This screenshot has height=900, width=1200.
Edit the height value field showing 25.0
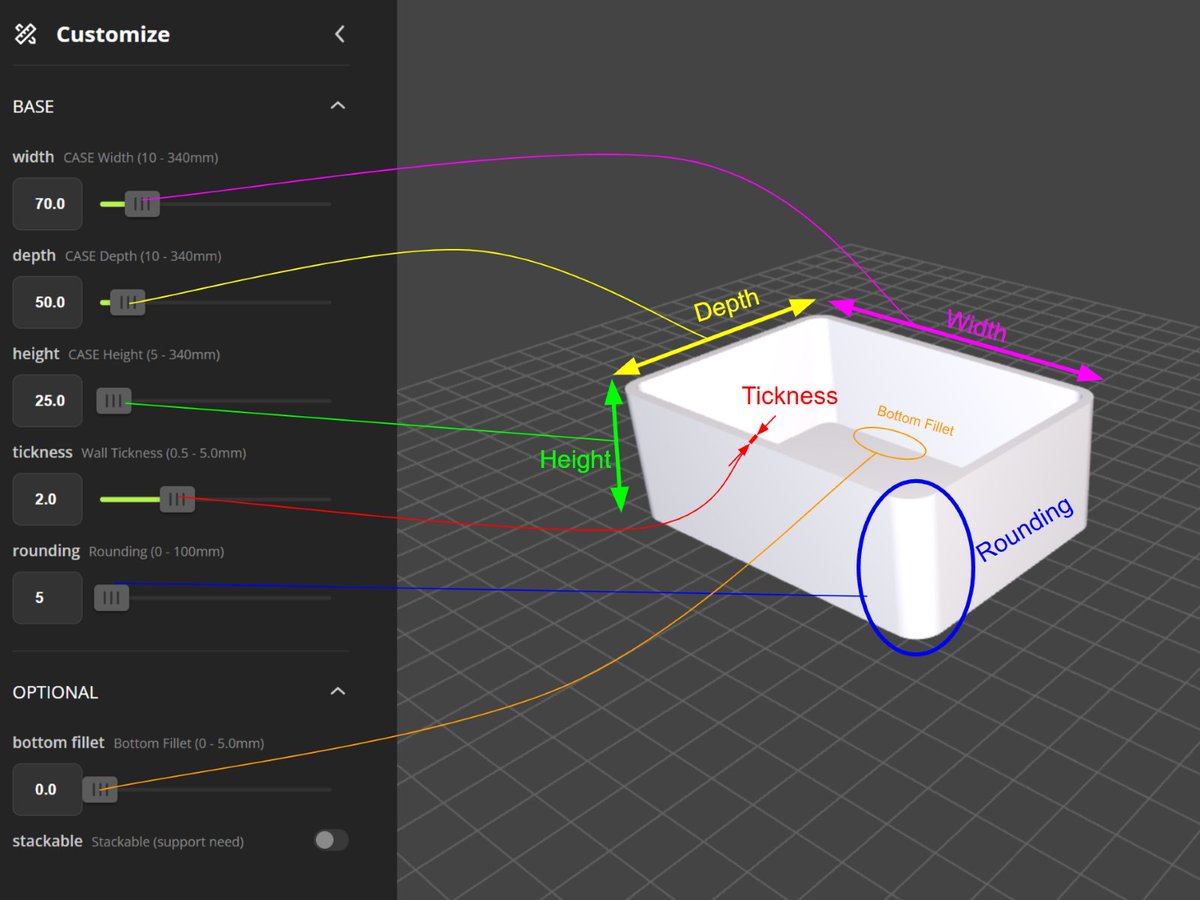pos(47,400)
